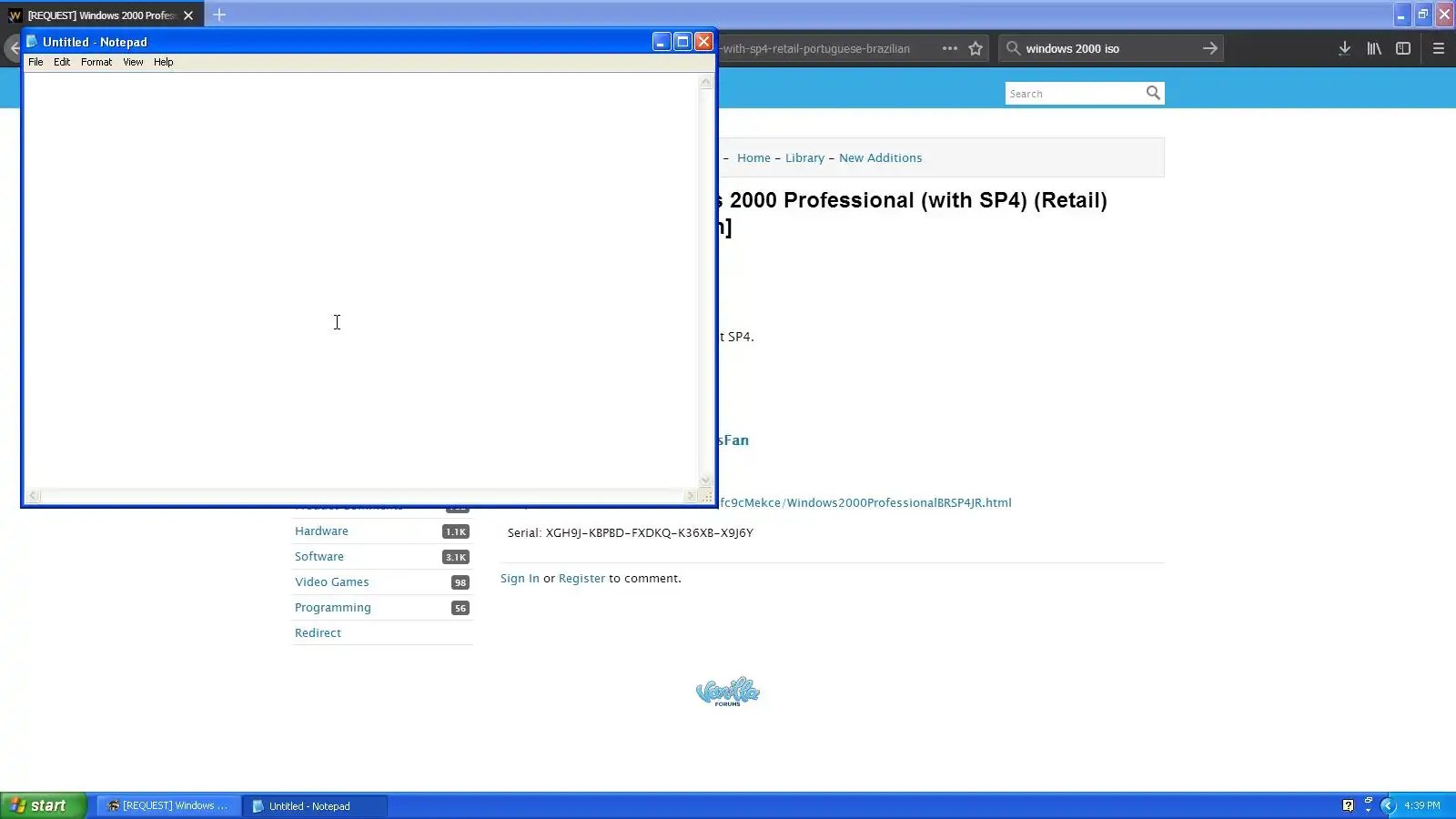Open Notepad View menu
Image resolution: width=1456 pixels, height=819 pixels.
133,62
